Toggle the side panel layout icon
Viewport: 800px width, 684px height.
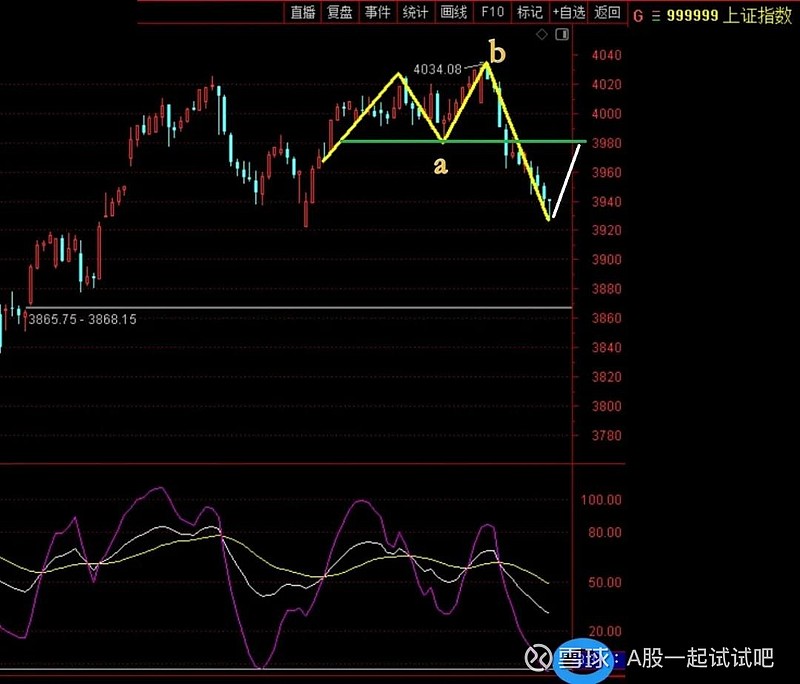[562, 34]
